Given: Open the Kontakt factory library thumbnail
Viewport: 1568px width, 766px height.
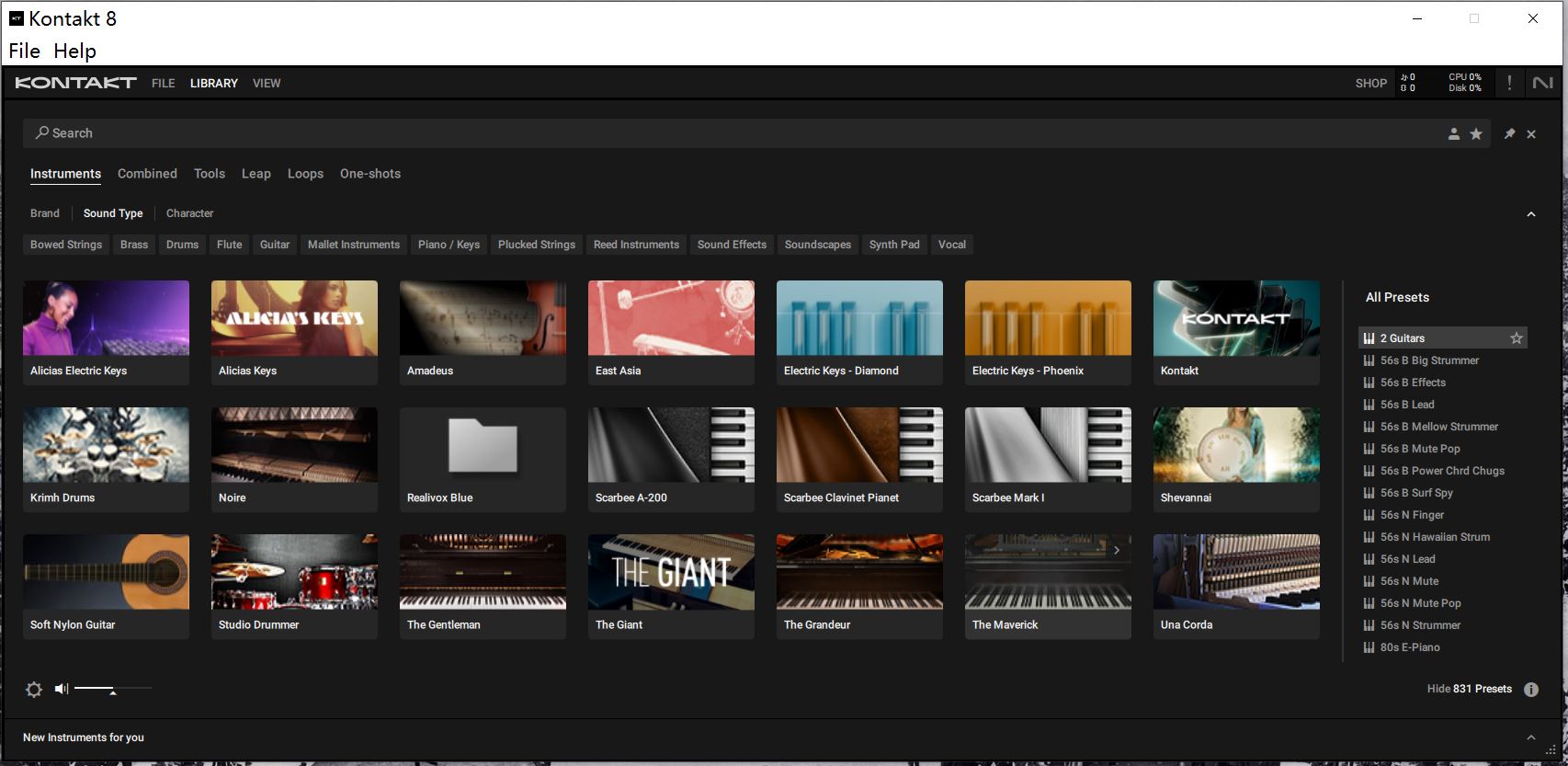Looking at the screenshot, I should pos(1237,332).
